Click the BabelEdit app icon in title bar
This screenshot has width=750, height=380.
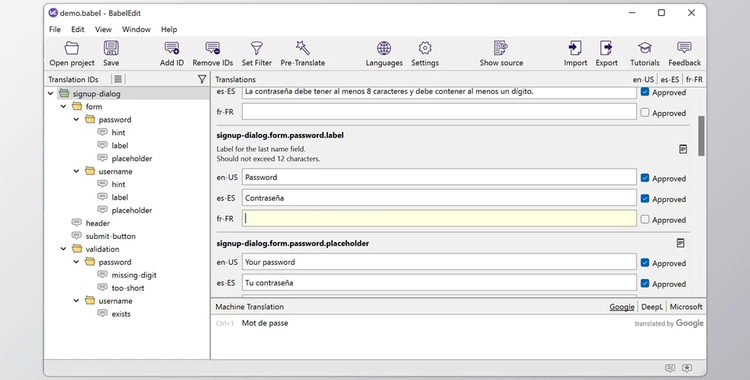coord(53,12)
